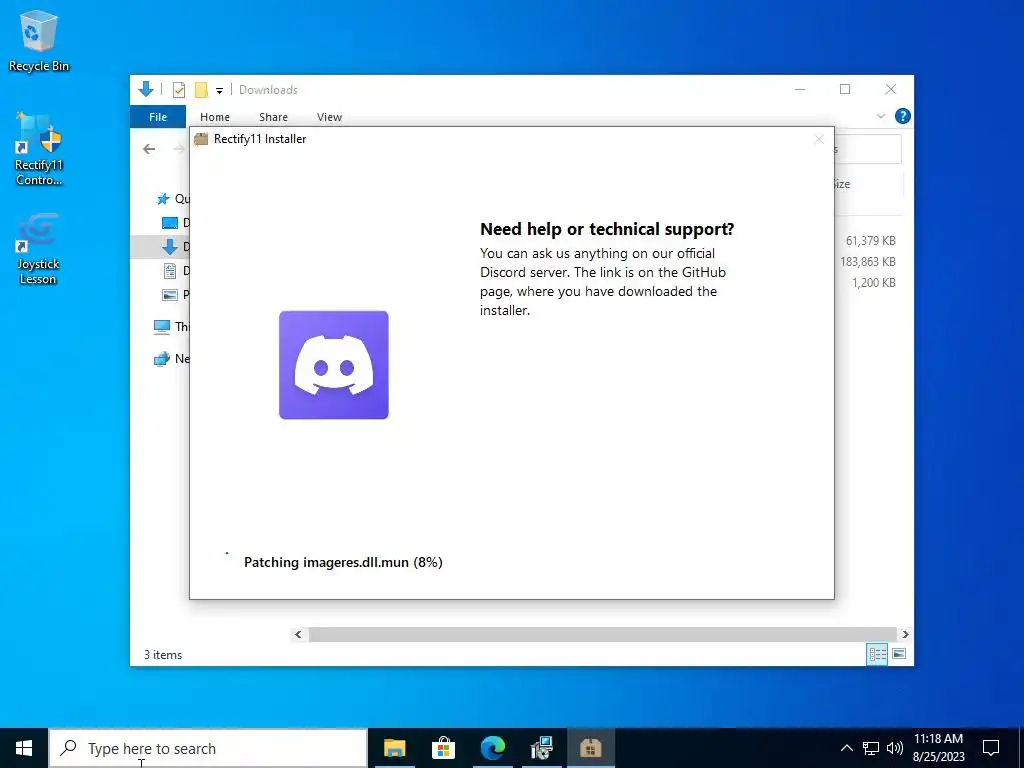Click the Discord logo in Rectify11 Installer
The width and height of the screenshot is (1024, 768).
334,365
